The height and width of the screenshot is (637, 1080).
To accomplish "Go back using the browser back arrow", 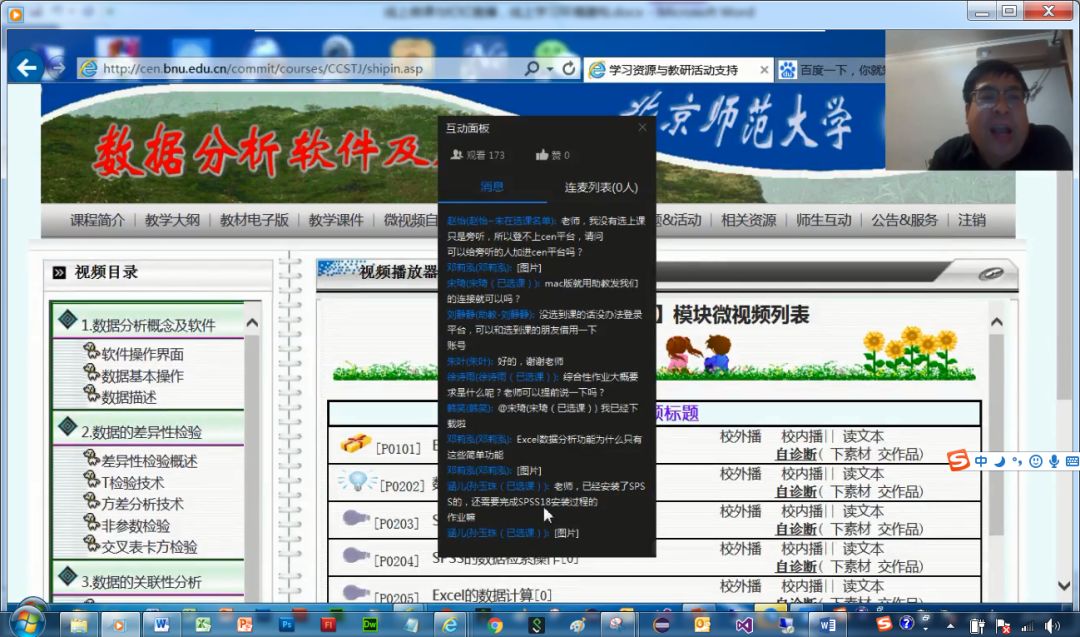I will 27,67.
